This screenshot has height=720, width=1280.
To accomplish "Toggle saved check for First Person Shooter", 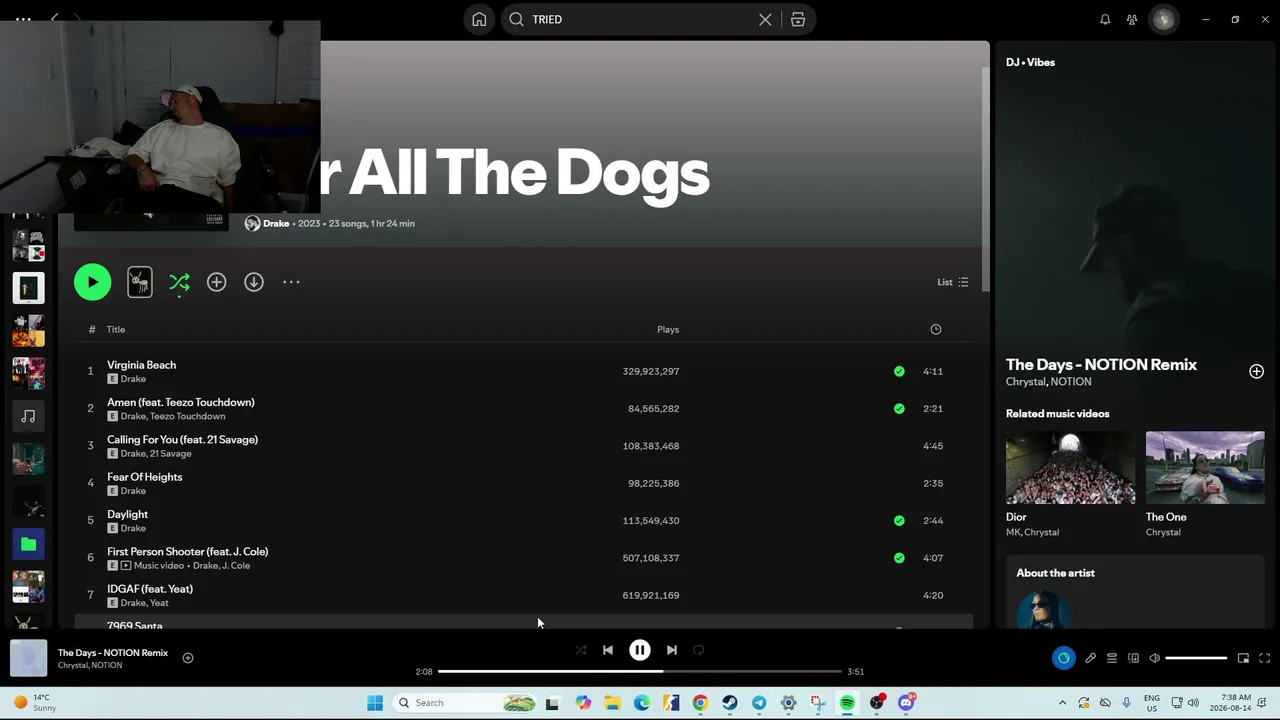I will pyautogui.click(x=899, y=558).
